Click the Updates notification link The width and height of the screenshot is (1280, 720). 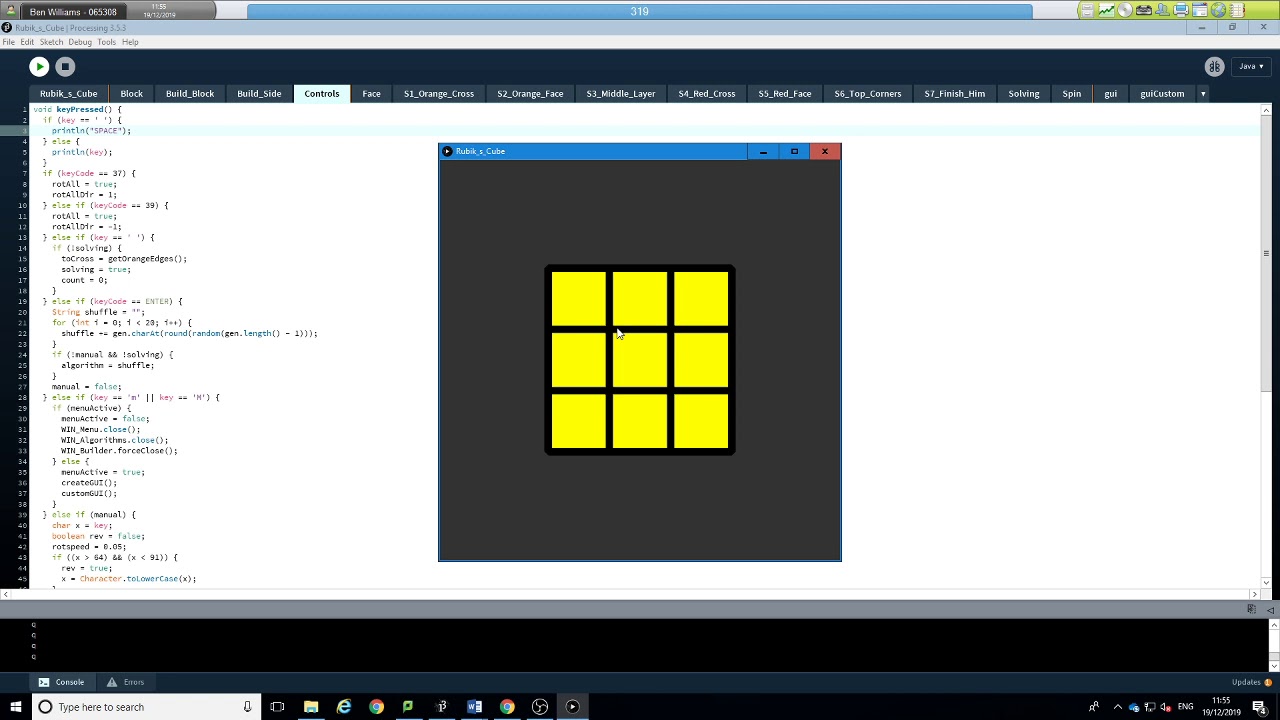pyautogui.click(x=1251, y=682)
